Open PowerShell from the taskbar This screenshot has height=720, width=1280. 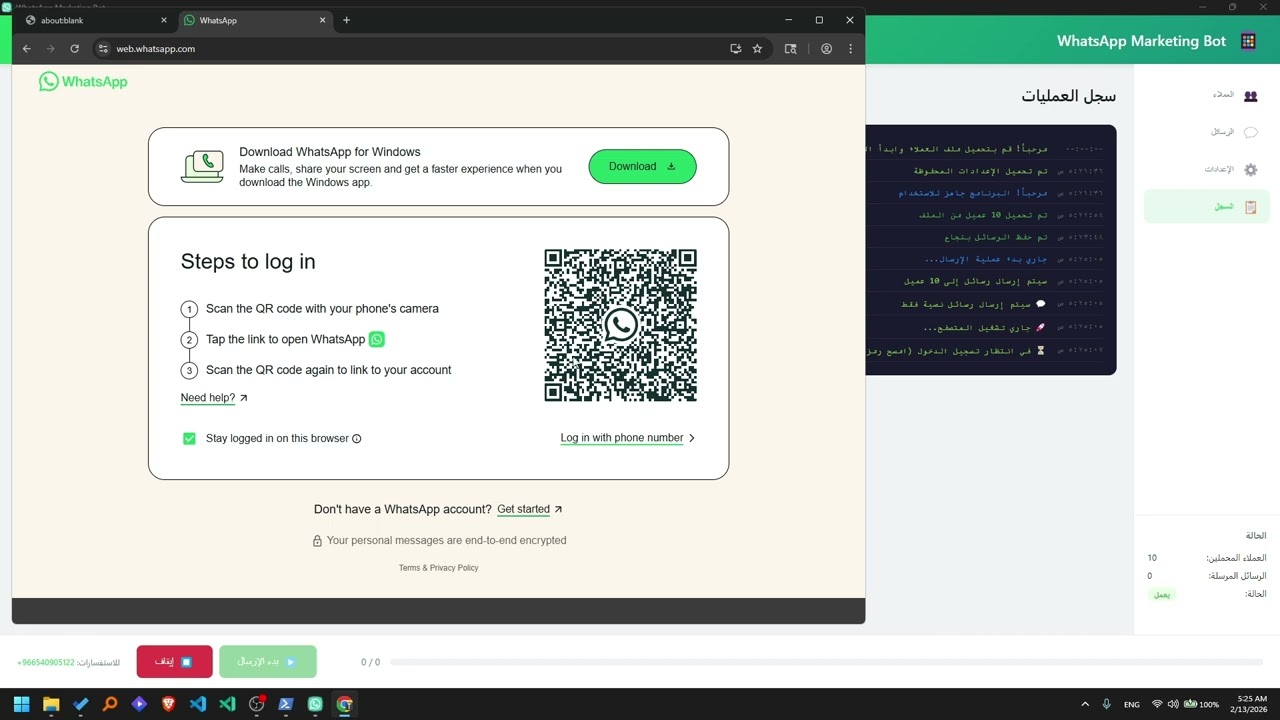point(286,704)
